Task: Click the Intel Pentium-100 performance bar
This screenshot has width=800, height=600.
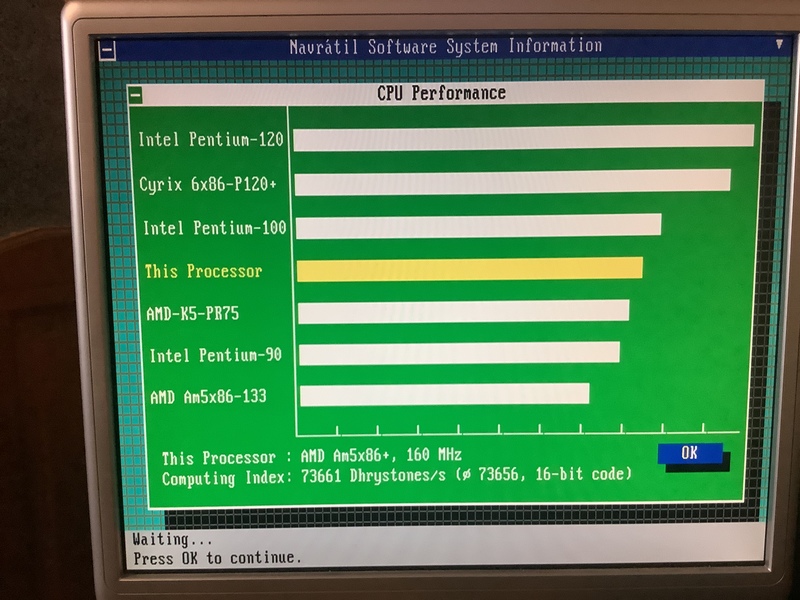Action: 479,227
